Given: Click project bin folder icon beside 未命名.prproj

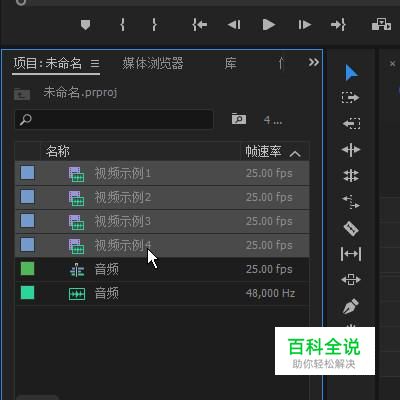Looking at the screenshot, I should click(x=22, y=94).
